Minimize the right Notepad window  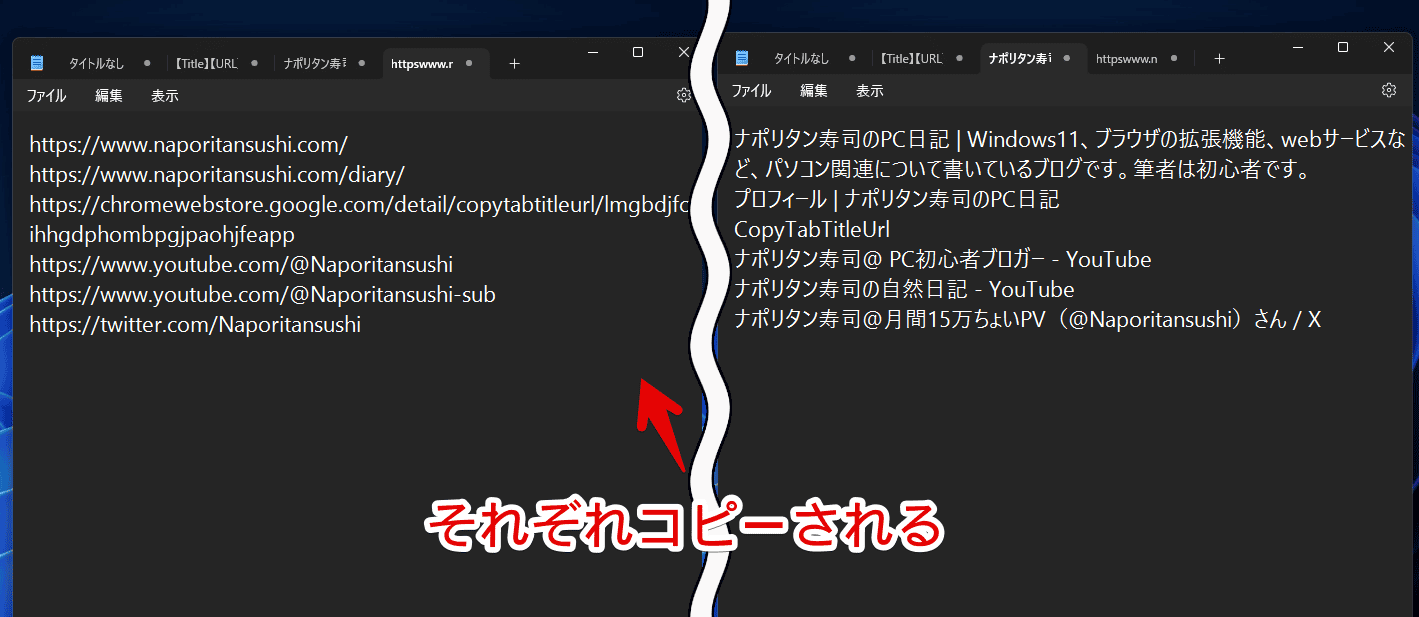1297,47
